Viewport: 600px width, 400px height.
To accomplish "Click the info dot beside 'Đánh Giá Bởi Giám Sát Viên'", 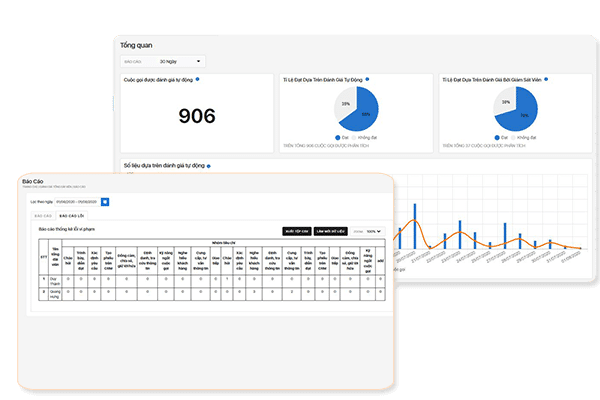I will click(x=546, y=79).
